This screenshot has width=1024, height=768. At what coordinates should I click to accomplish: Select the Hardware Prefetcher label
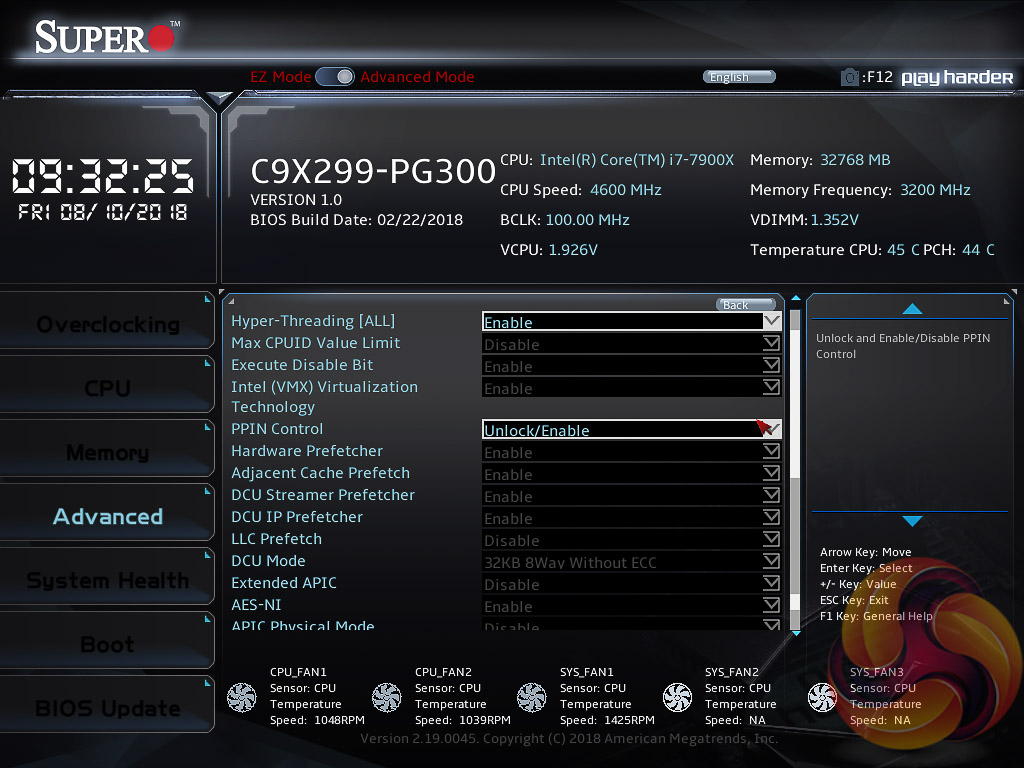pos(307,451)
